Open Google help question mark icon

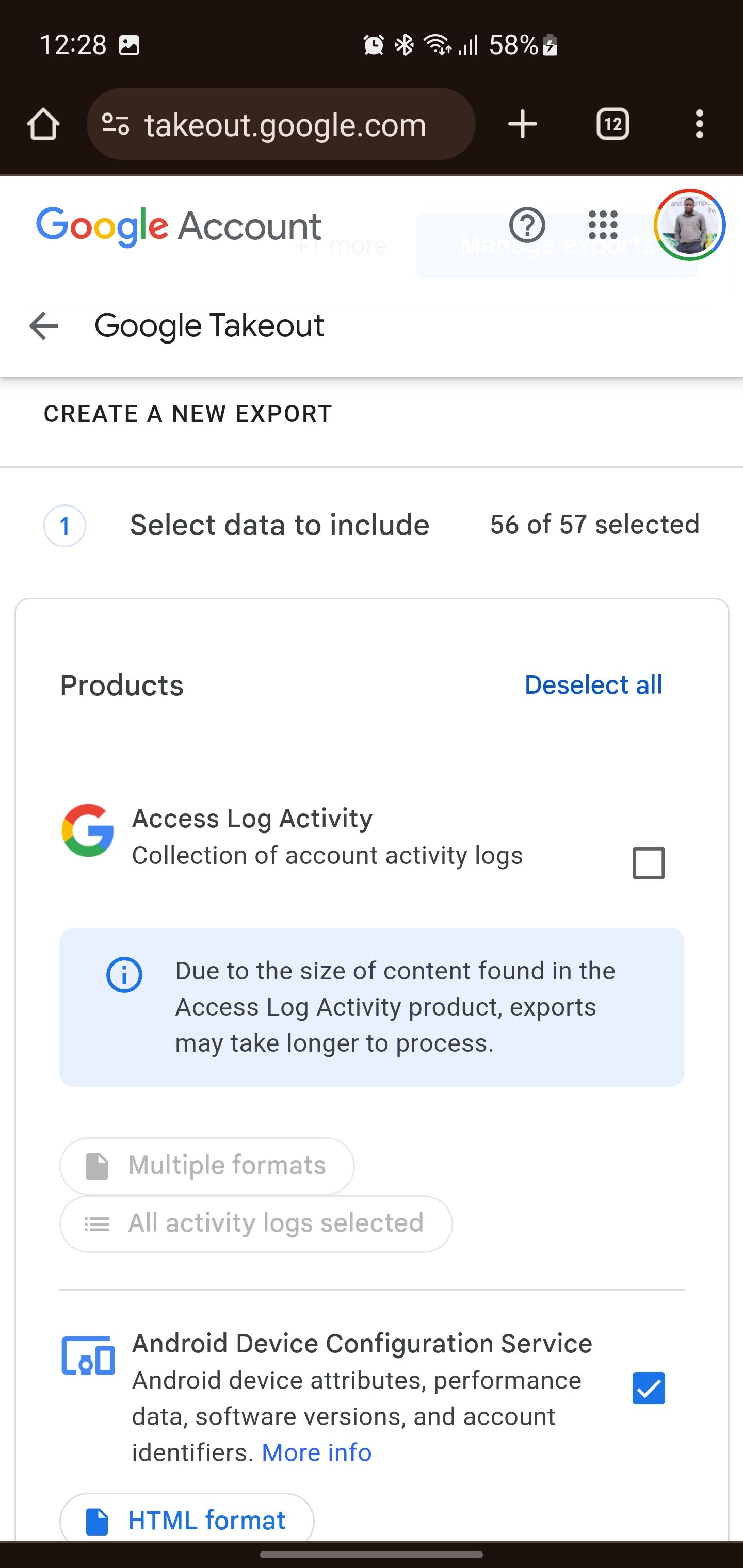[527, 225]
